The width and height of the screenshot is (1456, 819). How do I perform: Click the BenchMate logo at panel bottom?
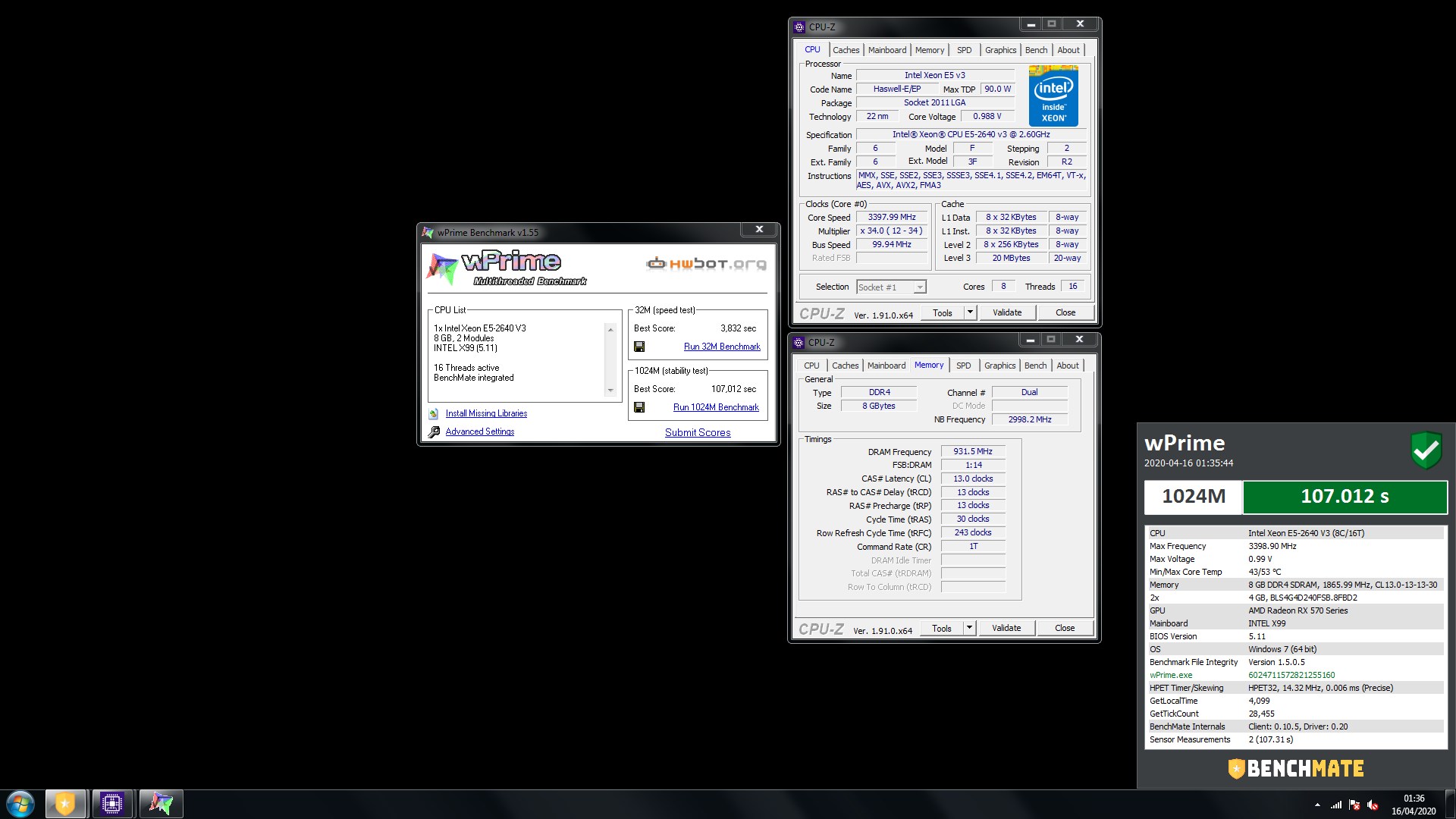[1296, 769]
